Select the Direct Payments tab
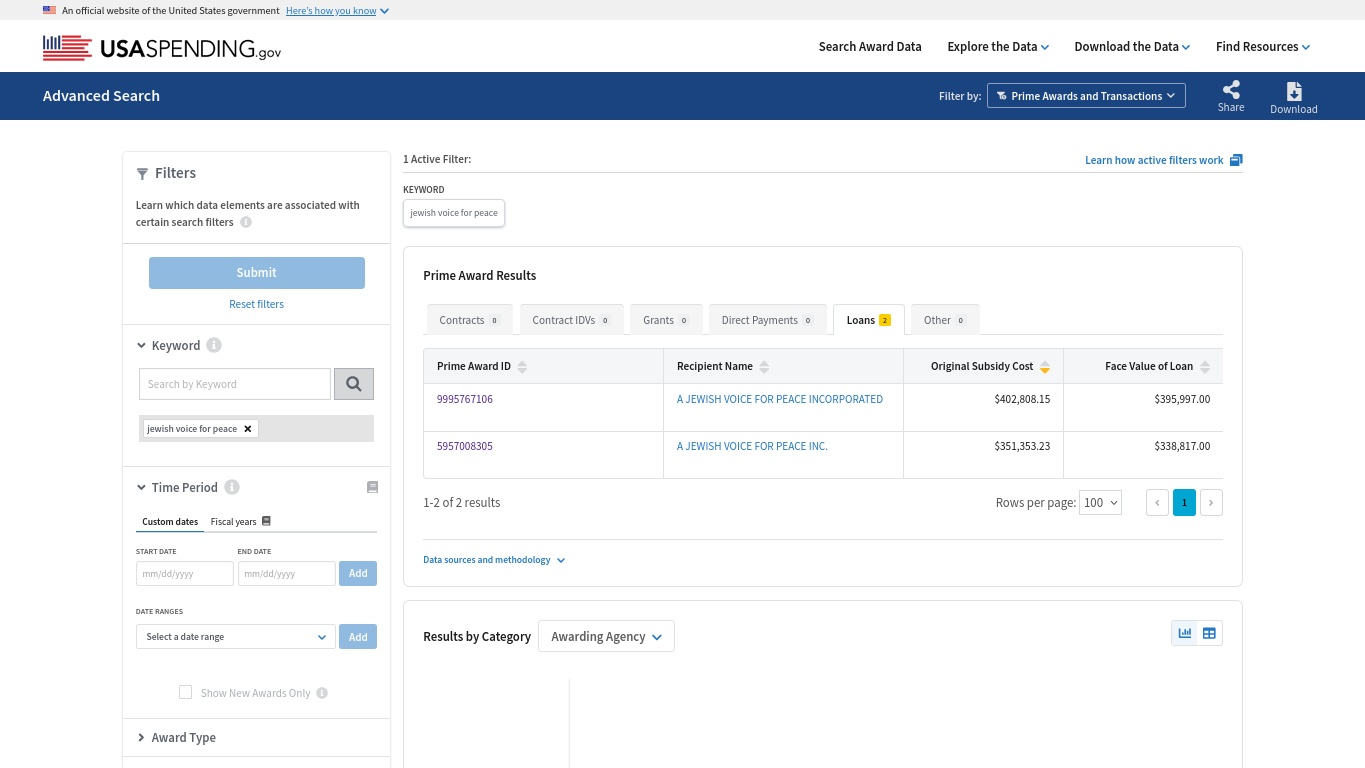The width and height of the screenshot is (1365, 768). 768,320
